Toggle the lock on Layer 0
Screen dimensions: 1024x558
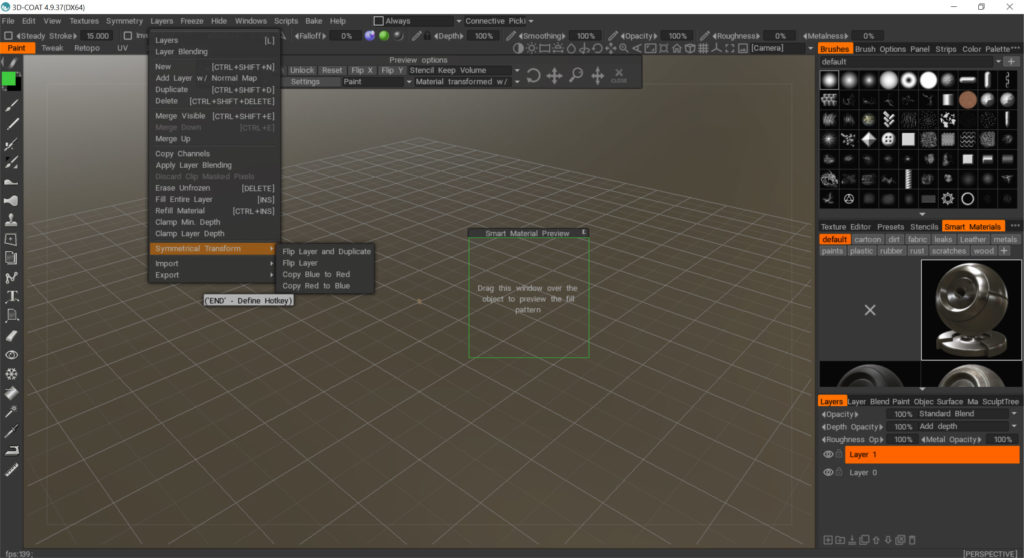[839, 472]
